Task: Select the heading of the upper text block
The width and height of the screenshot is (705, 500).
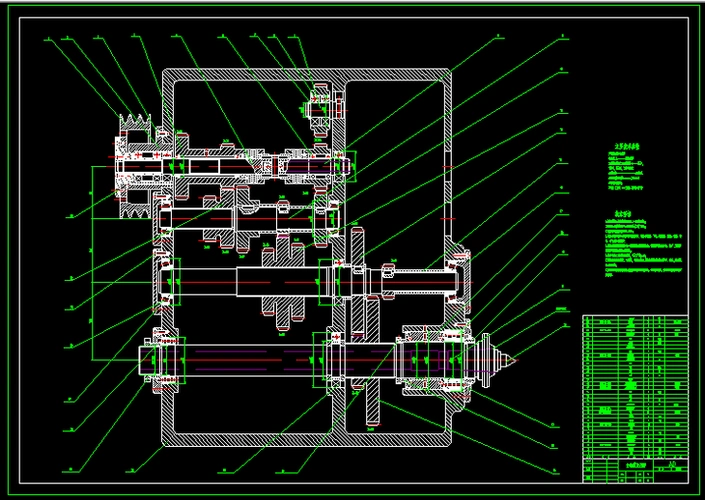Action: [x=621, y=143]
